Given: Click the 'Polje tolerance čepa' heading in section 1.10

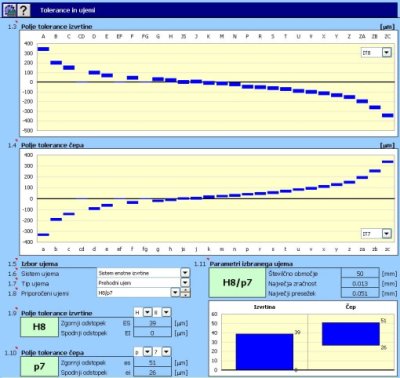Looking at the screenshot, I should (x=52, y=352).
